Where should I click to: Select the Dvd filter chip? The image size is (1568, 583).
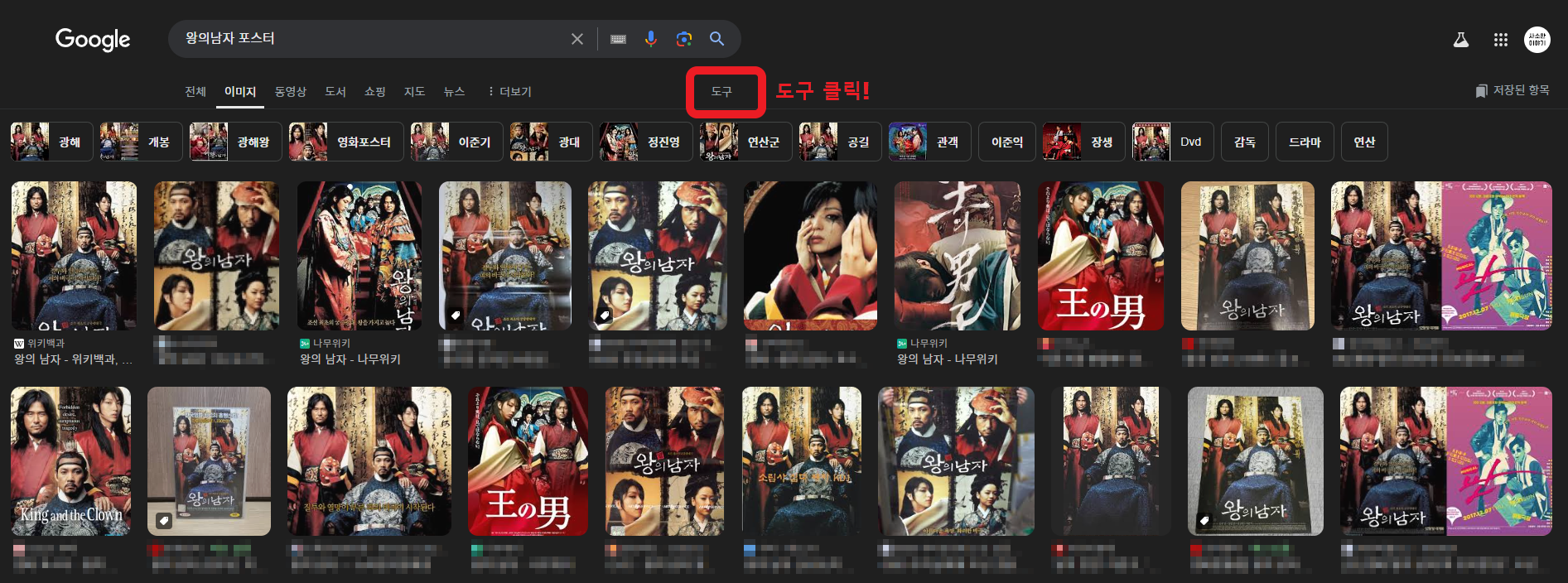click(1173, 142)
